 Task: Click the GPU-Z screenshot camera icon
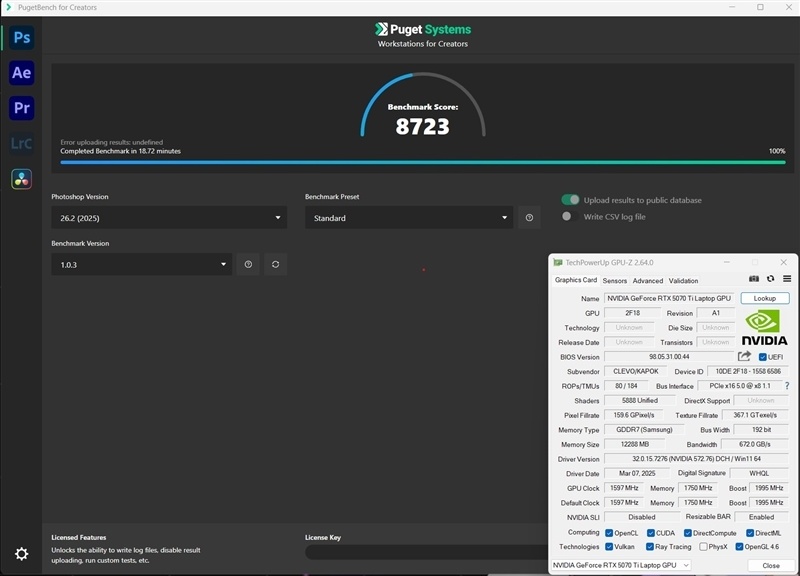[x=754, y=279]
